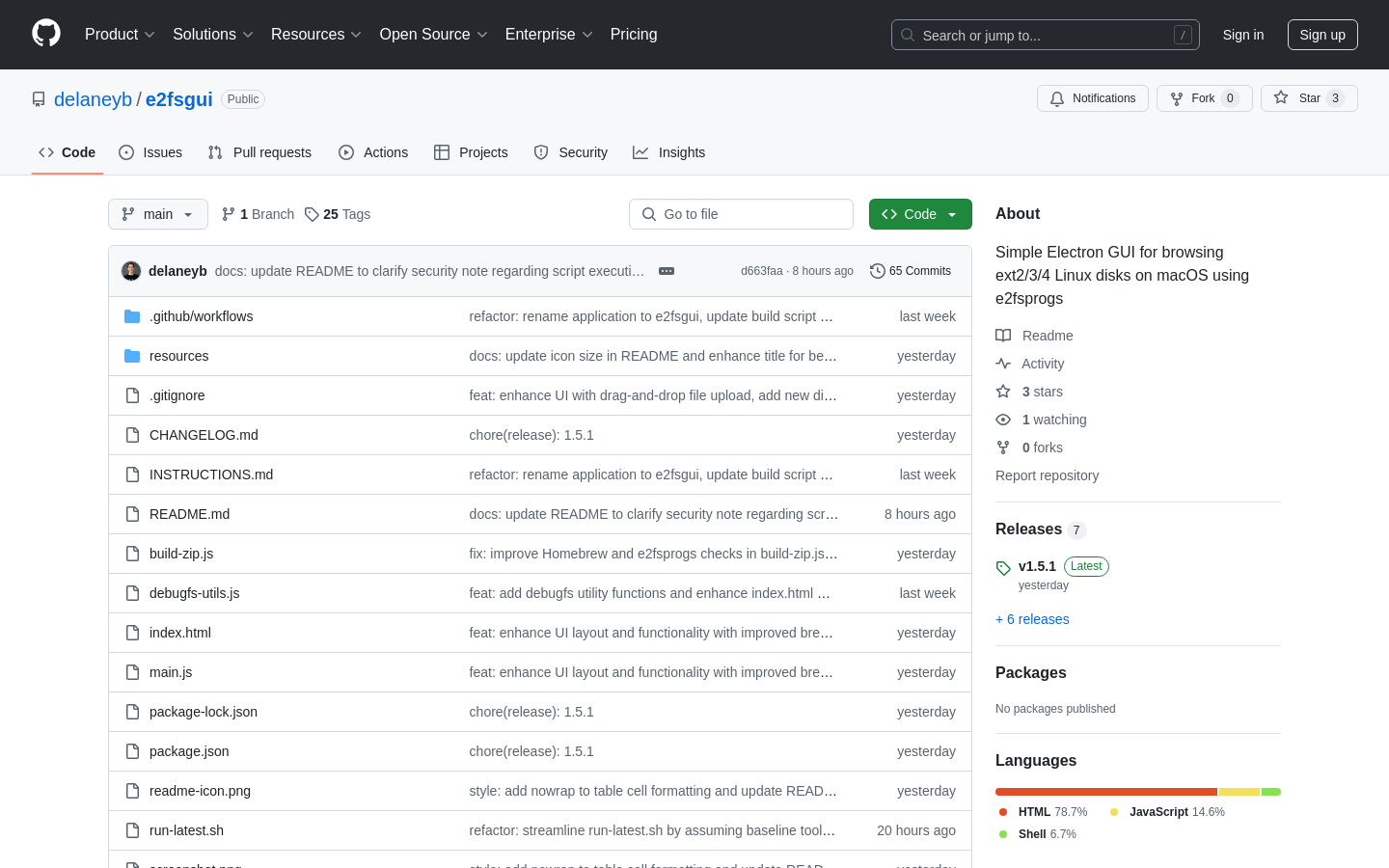The image size is (1389, 868).
Task: Click the file icon for run-latest.sh
Action: point(132,830)
